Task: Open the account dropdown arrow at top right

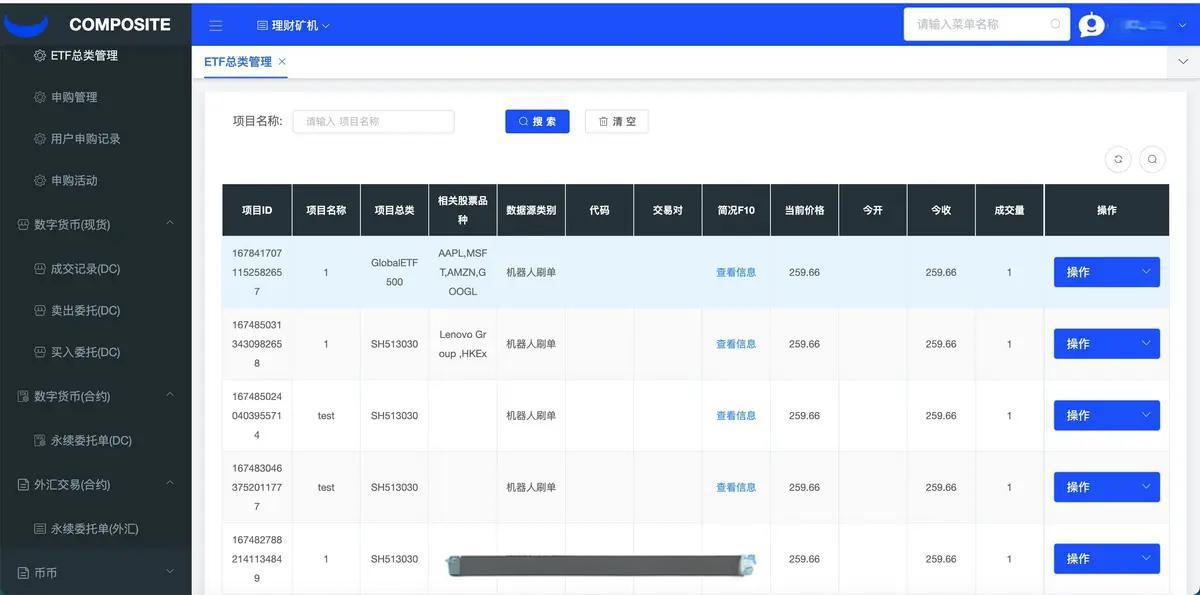Action: [x=1183, y=24]
